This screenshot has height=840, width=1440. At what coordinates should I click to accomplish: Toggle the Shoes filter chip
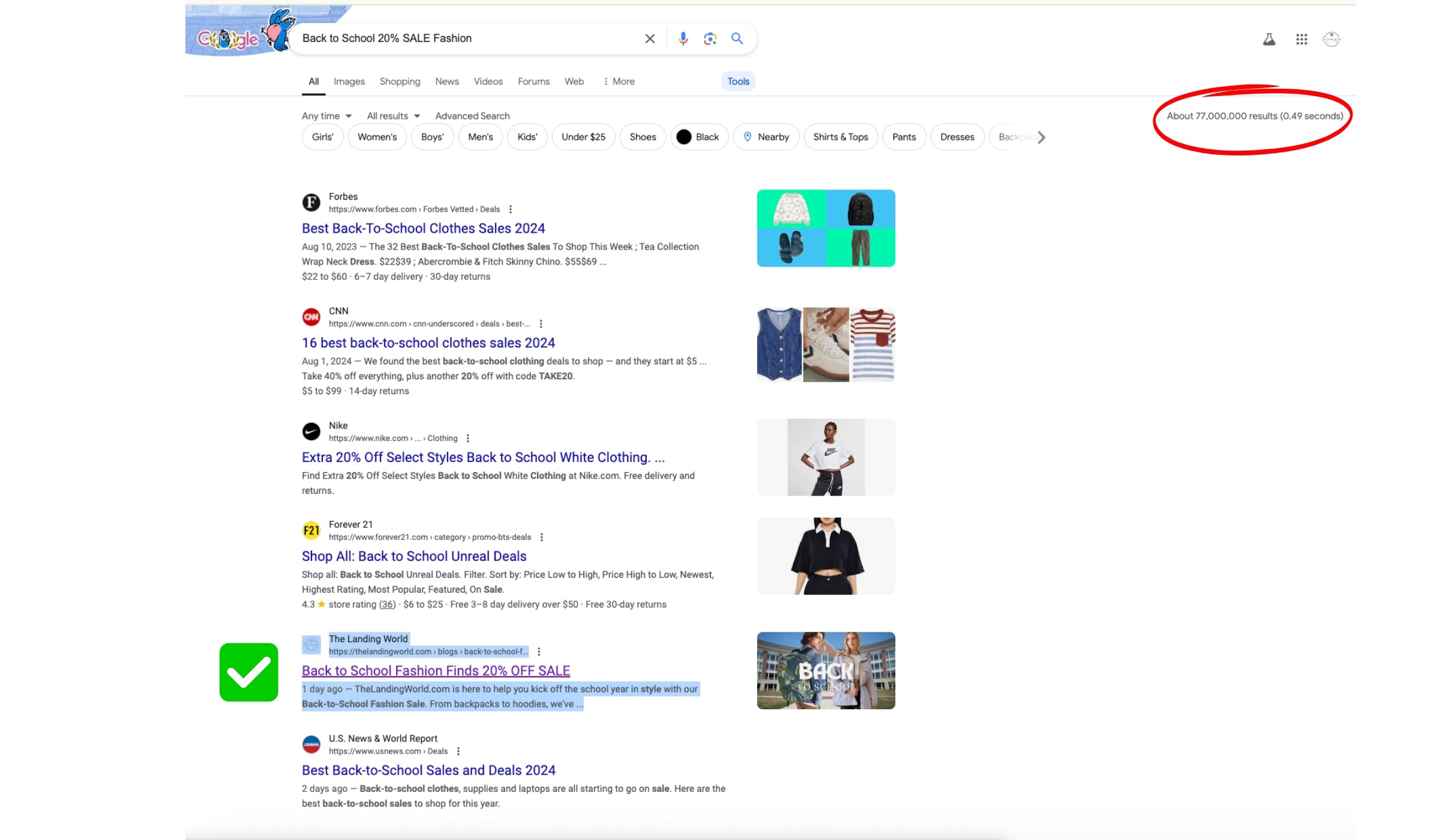(x=643, y=137)
